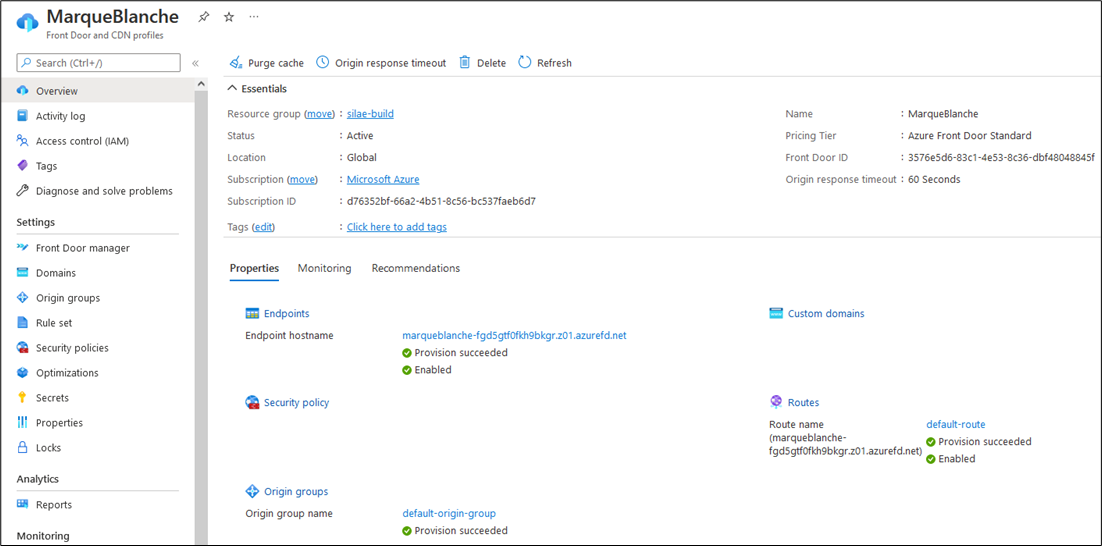Click the sidebar scroll up arrow
The width and height of the screenshot is (1102, 546).
pos(202,84)
